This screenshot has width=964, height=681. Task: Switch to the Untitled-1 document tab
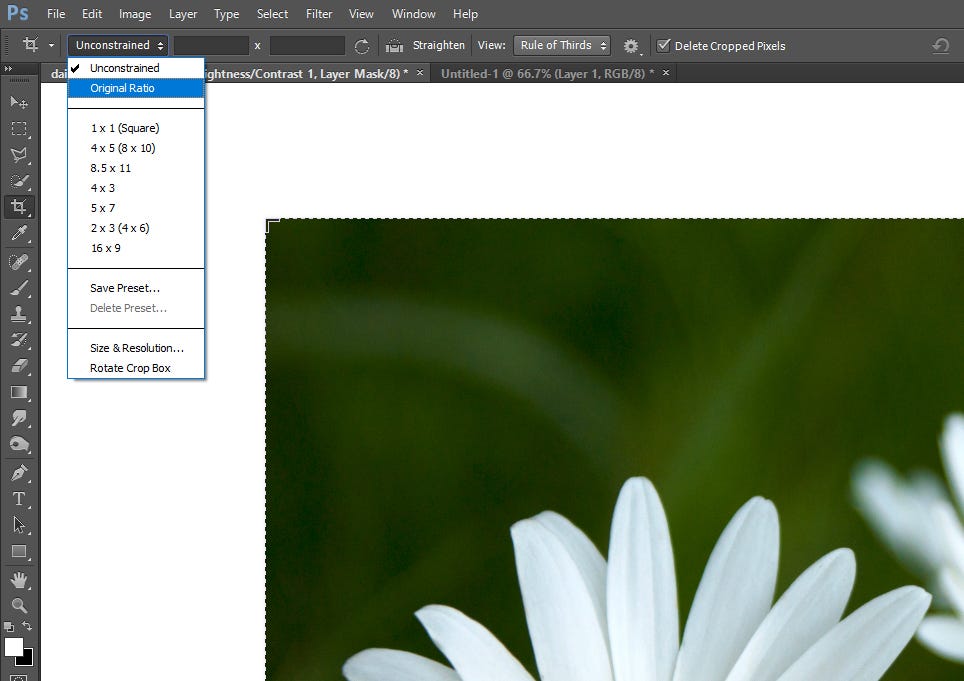[x=547, y=74]
